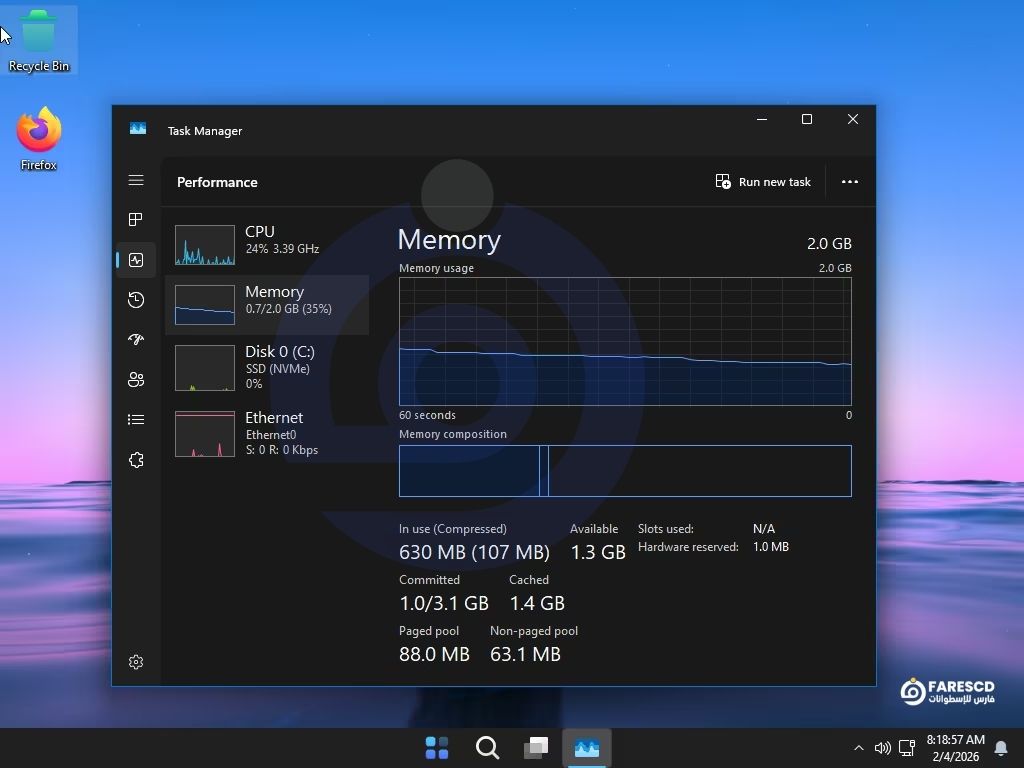Show hidden system tray icons chevron
The height and width of the screenshot is (768, 1024).
coord(858,748)
